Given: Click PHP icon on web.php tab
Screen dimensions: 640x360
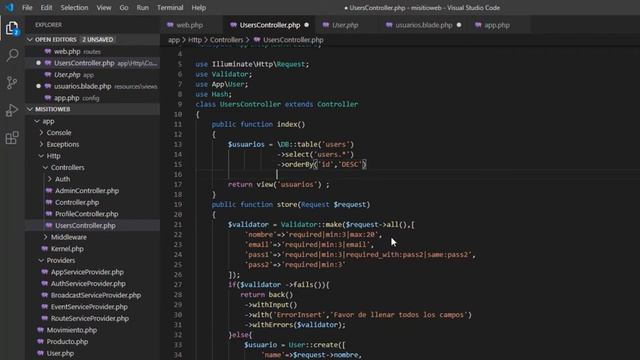Looking at the screenshot, I should click(x=170, y=25).
